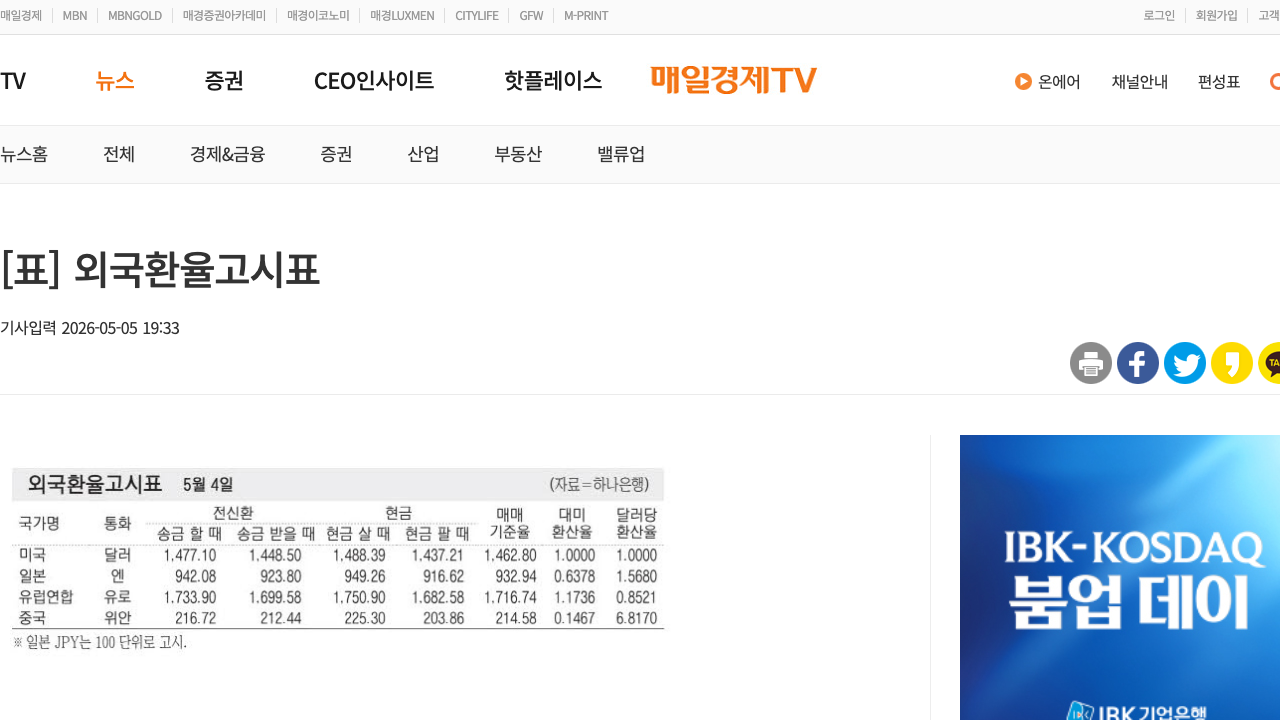The width and height of the screenshot is (1280, 720).
Task: Open 핫플레이스 menu
Action: (553, 81)
